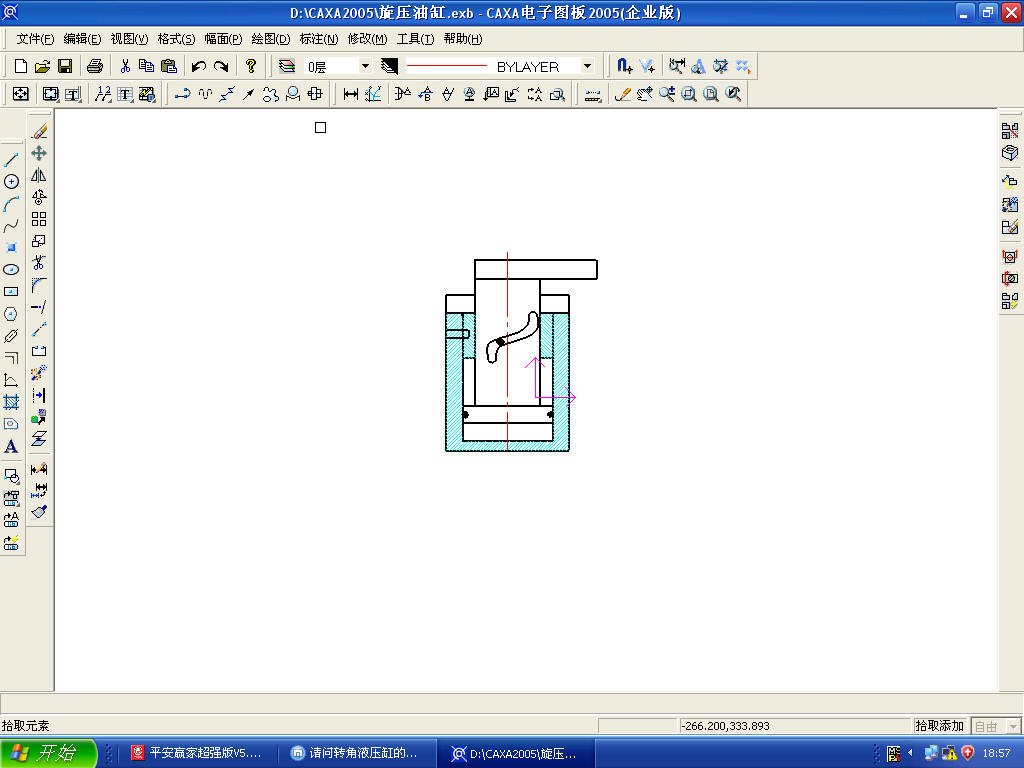Select the Mirror tool
The height and width of the screenshot is (768, 1024).
tap(39, 175)
